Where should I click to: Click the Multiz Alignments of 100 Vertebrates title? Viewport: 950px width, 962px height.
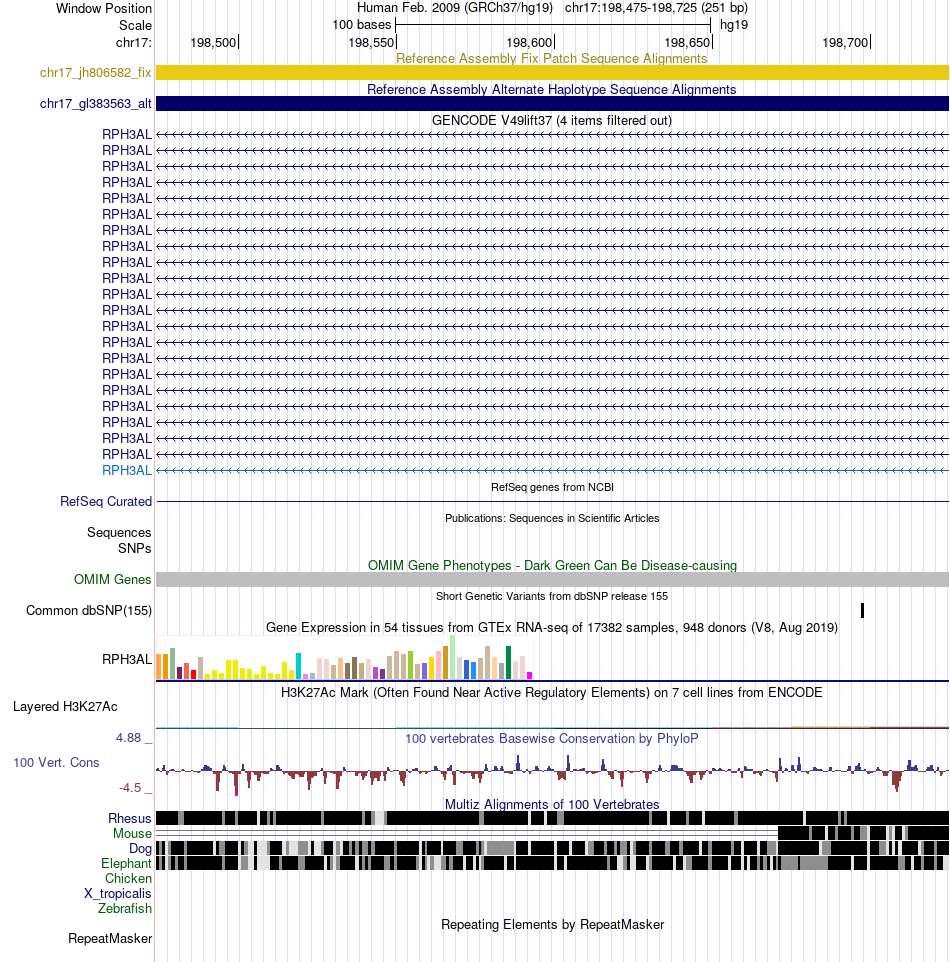tap(552, 804)
